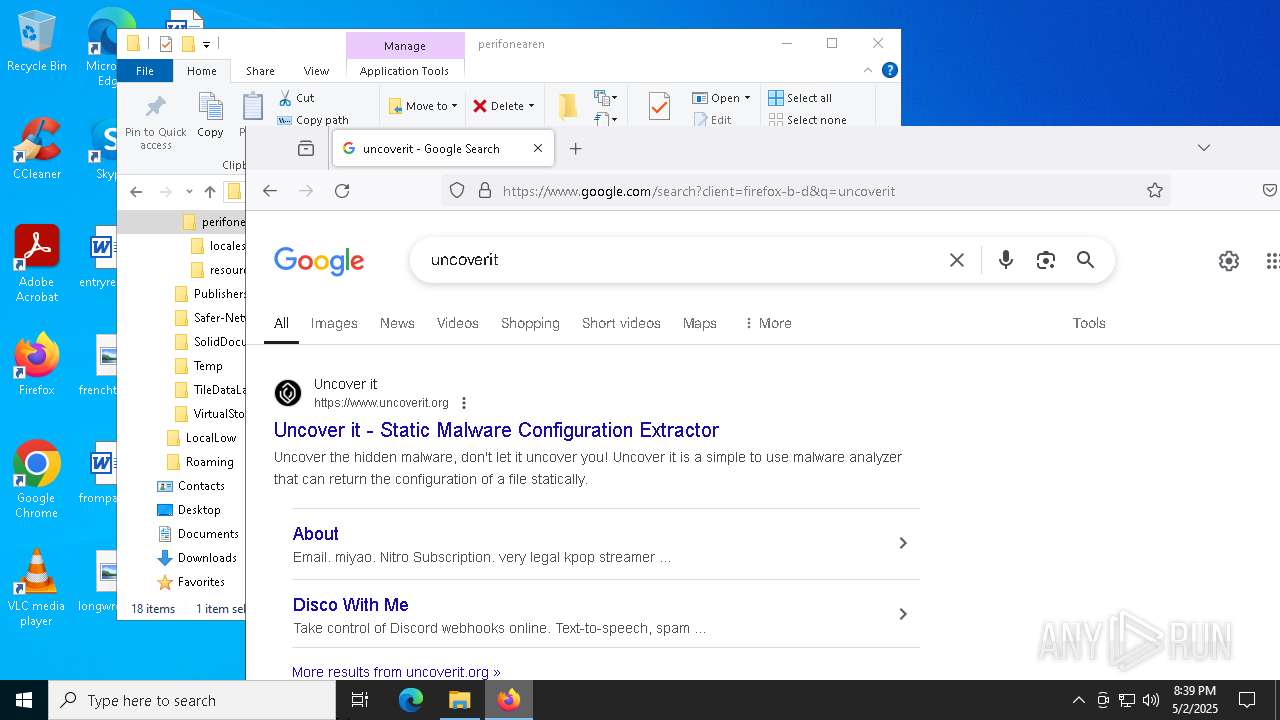
Task: Switch to Shopping search results
Action: pos(530,323)
